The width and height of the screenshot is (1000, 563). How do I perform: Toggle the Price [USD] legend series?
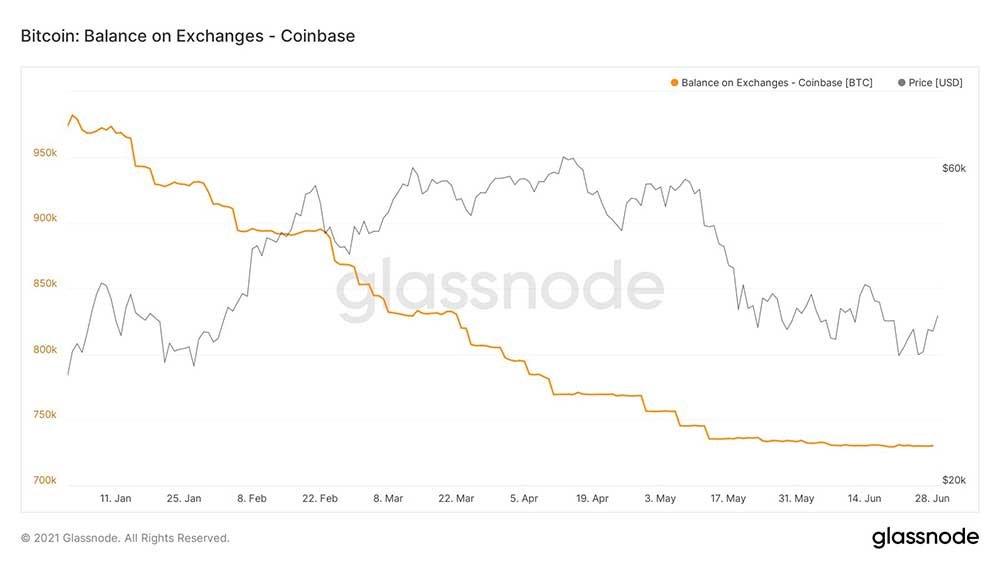point(936,83)
